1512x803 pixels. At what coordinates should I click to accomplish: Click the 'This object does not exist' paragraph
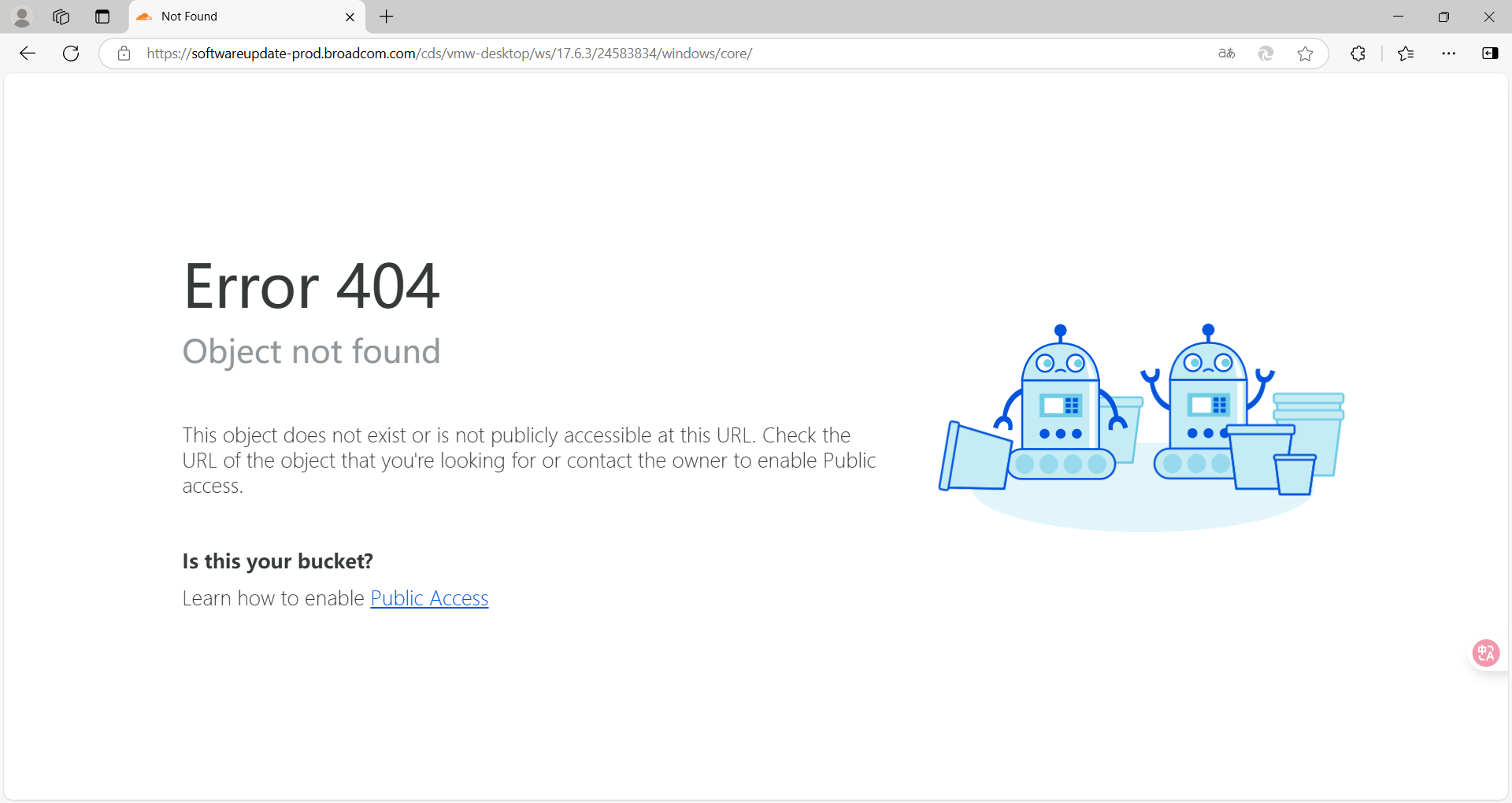coord(529,461)
